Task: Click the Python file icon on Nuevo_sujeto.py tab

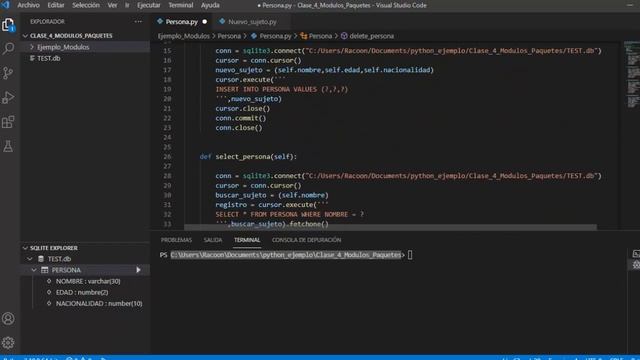Action: tap(222, 21)
